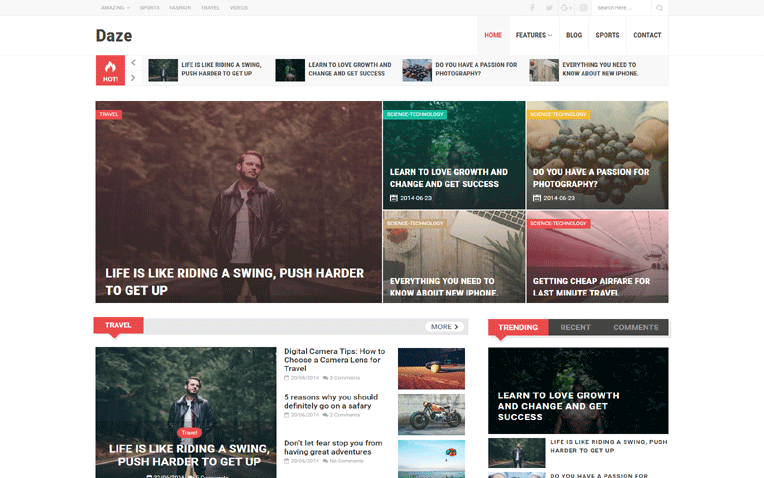The image size is (764, 478).
Task: Expand the Amazing dropdown in top bar
Action: coord(115,8)
